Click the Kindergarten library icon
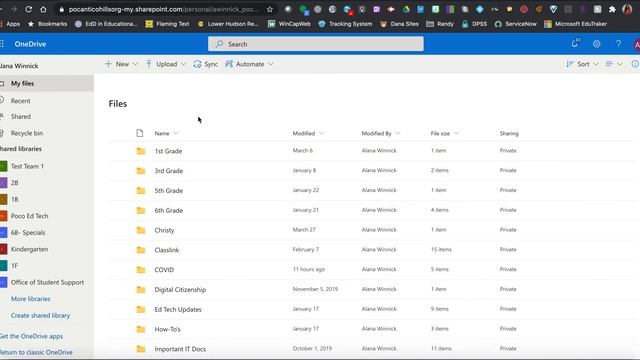Screen dimensions: 640x360 tap(4, 249)
